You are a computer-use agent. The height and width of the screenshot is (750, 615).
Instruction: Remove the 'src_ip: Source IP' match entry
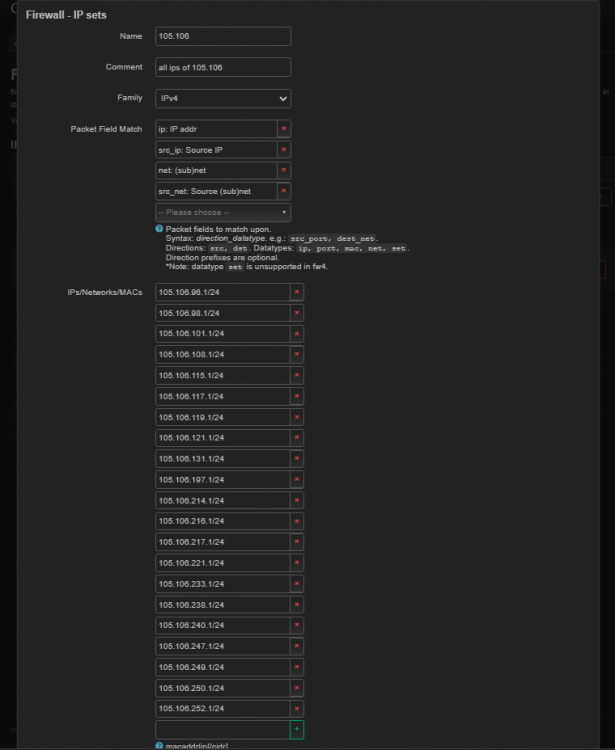pos(284,150)
